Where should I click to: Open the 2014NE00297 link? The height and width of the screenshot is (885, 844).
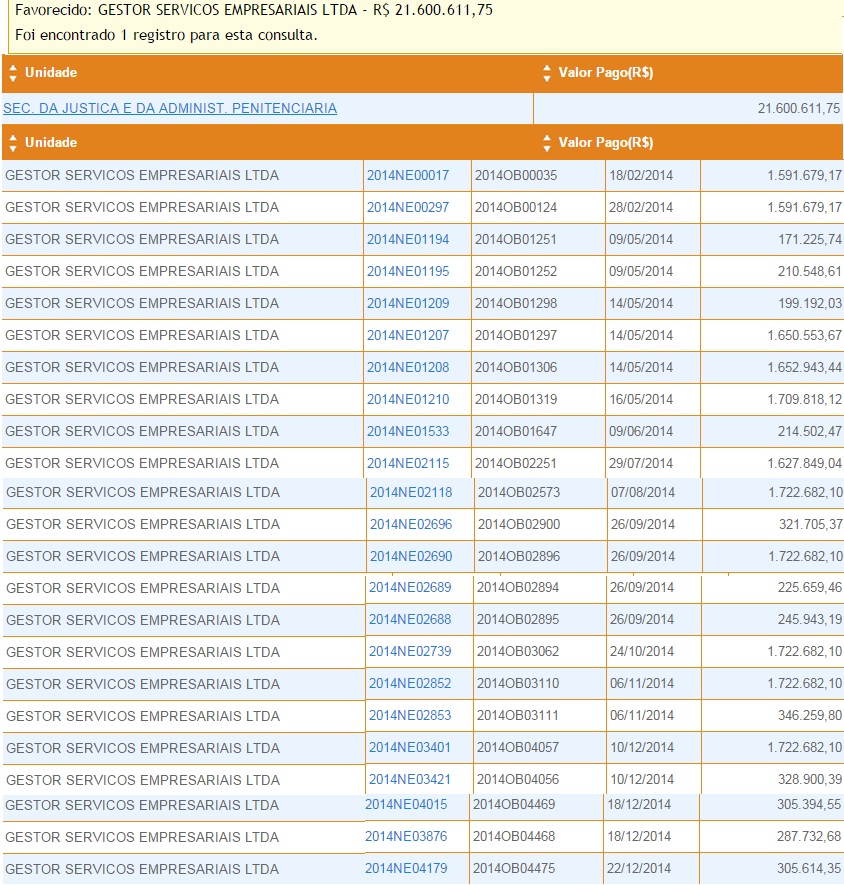408,208
